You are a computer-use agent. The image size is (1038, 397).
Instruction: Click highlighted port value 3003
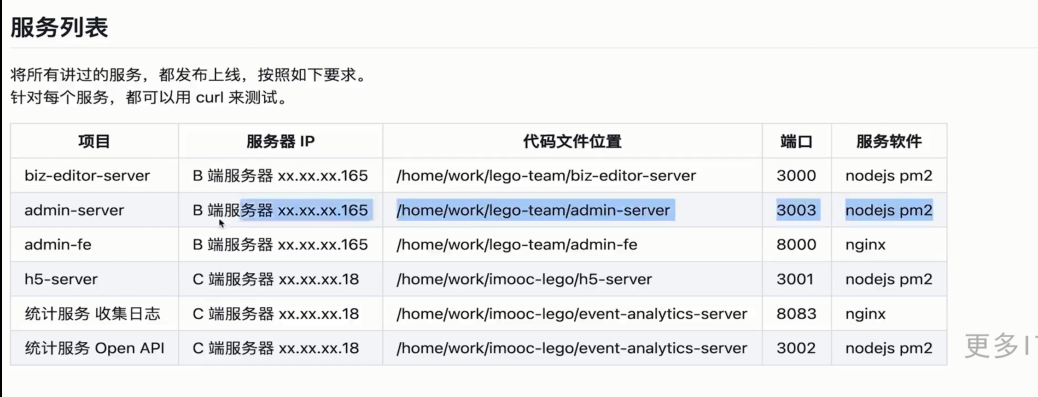point(797,210)
